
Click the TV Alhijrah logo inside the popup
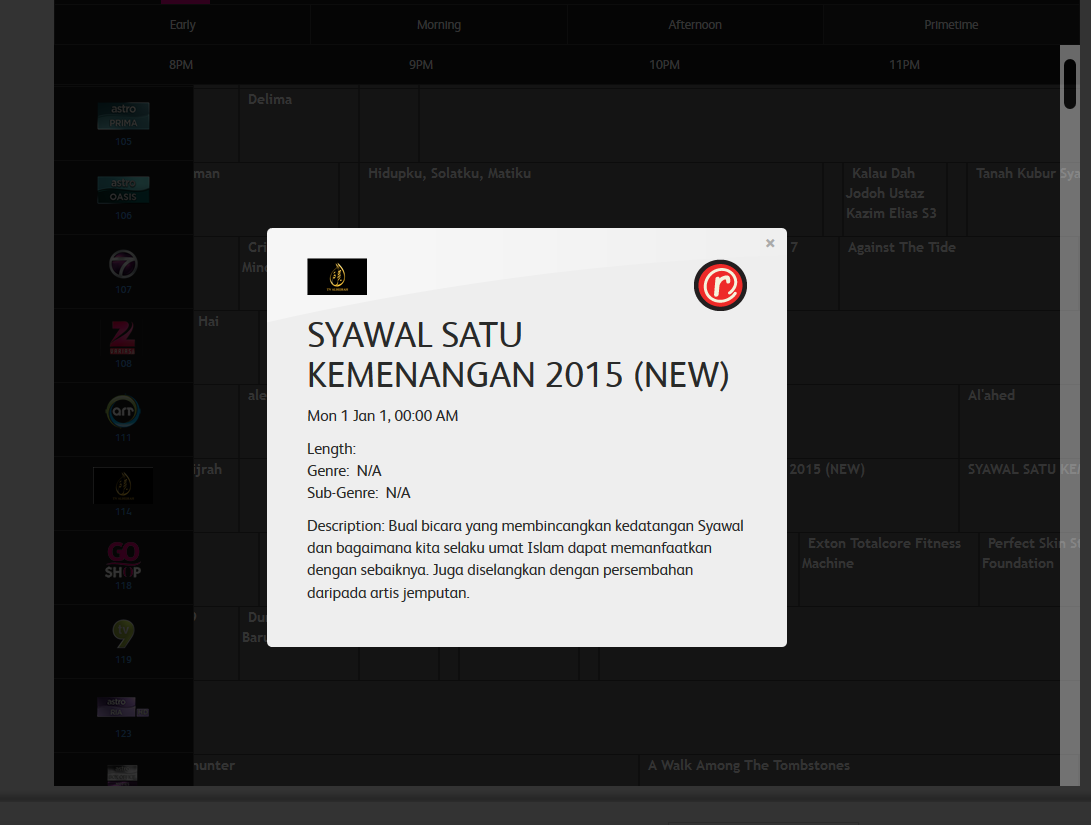(x=336, y=277)
